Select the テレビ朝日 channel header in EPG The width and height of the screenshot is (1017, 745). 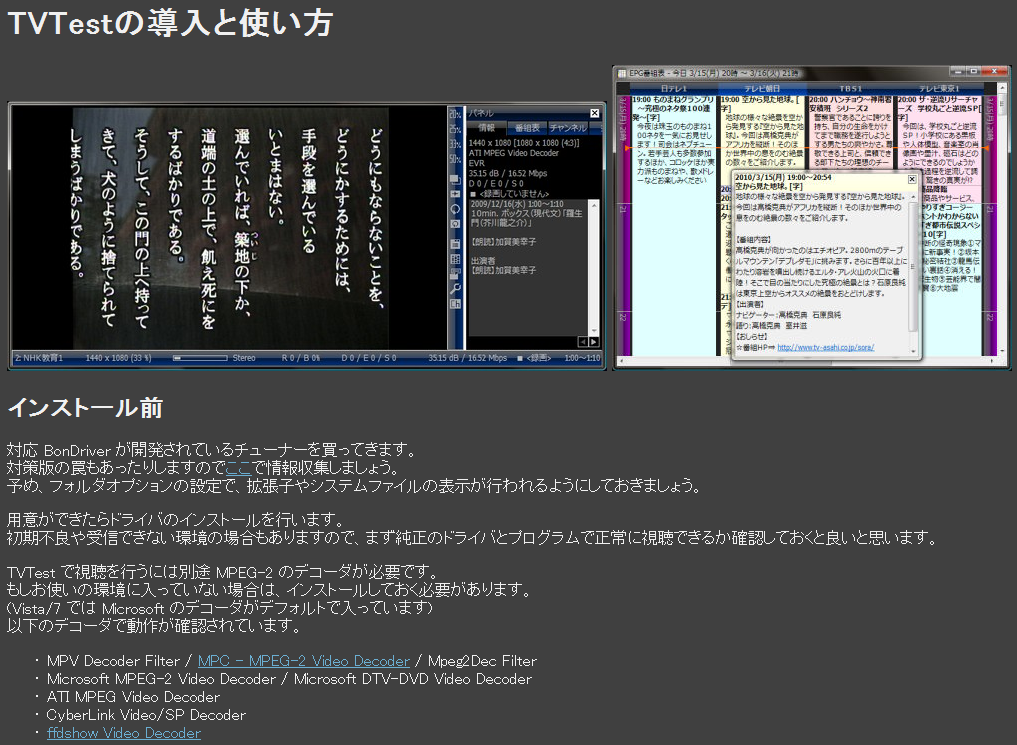[762, 88]
